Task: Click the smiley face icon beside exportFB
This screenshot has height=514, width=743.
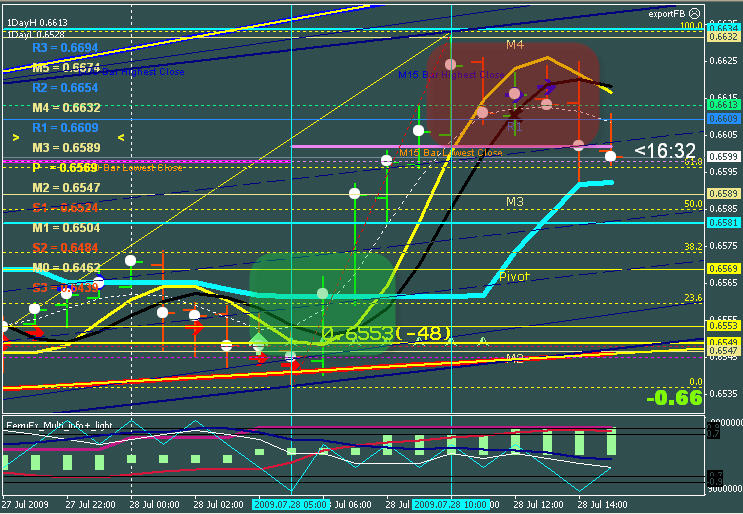Action: coord(695,13)
